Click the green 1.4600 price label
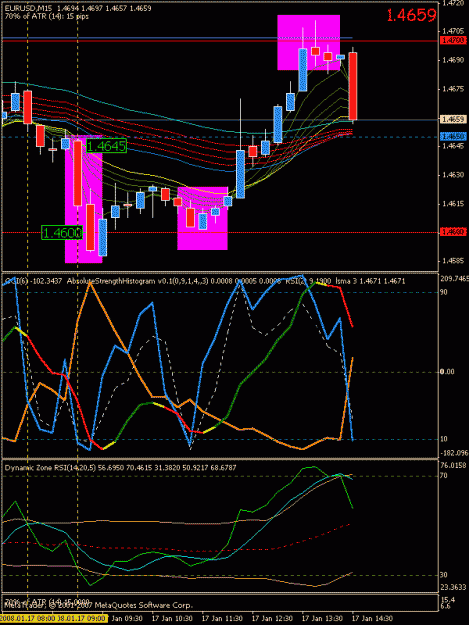 pyautogui.click(x=62, y=232)
